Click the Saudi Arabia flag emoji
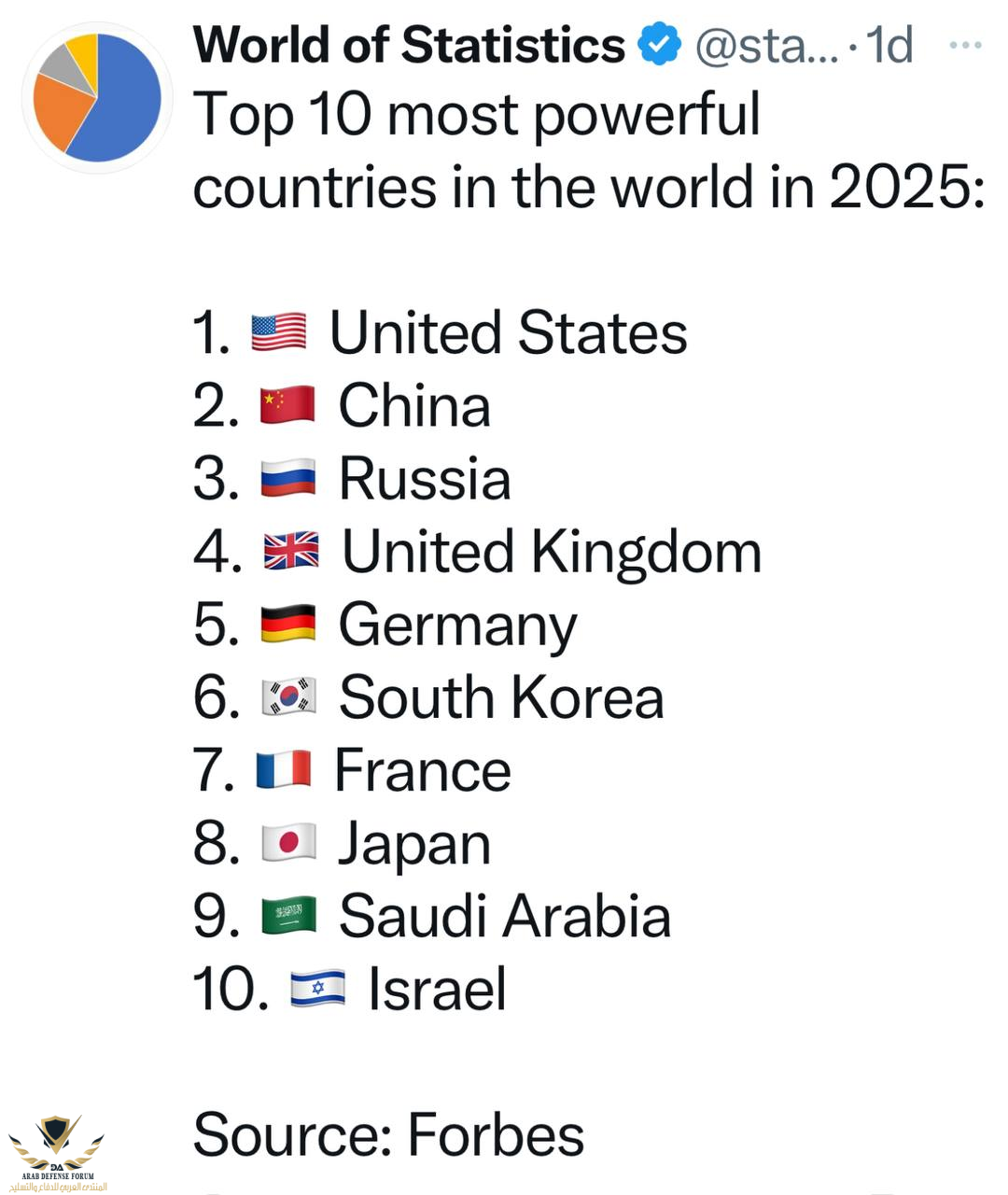The image size is (1008, 1195). (x=288, y=916)
